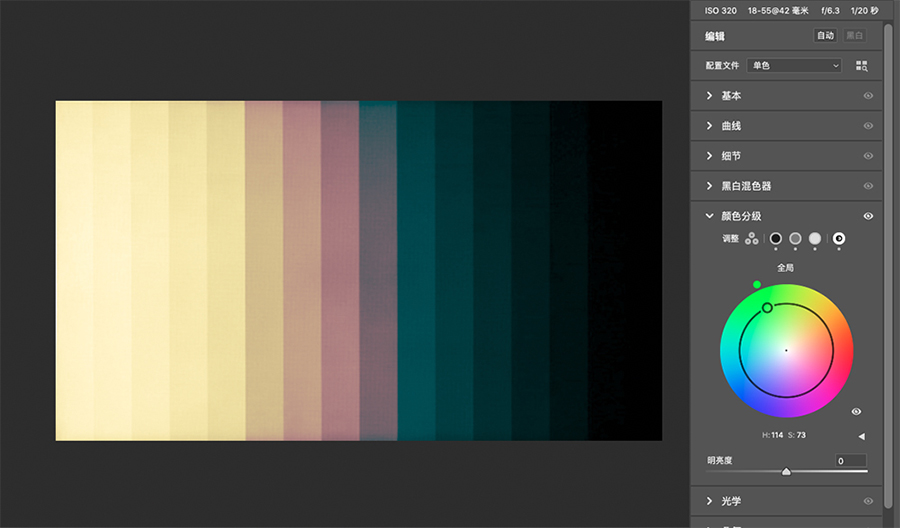Click the eye icon below the color wheel
Image resolution: width=900 pixels, height=528 pixels.
coord(856,412)
